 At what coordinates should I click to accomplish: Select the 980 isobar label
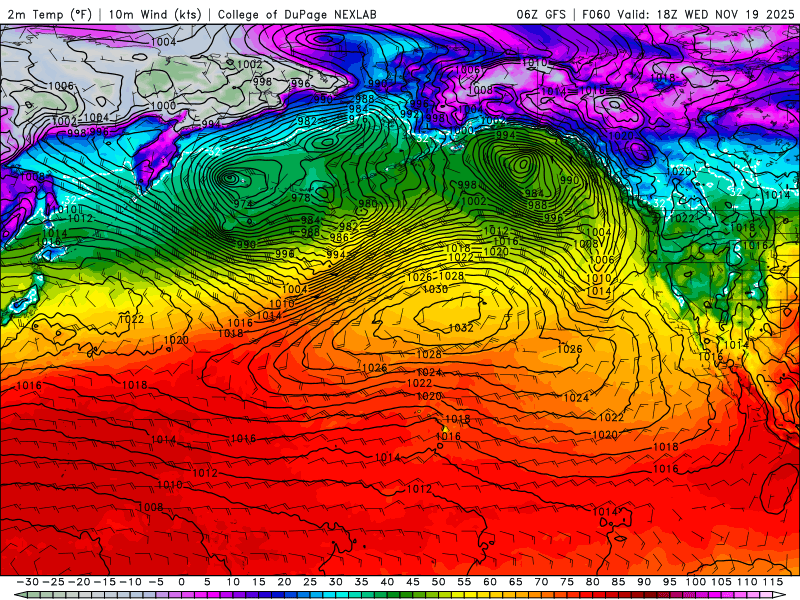coord(368,204)
